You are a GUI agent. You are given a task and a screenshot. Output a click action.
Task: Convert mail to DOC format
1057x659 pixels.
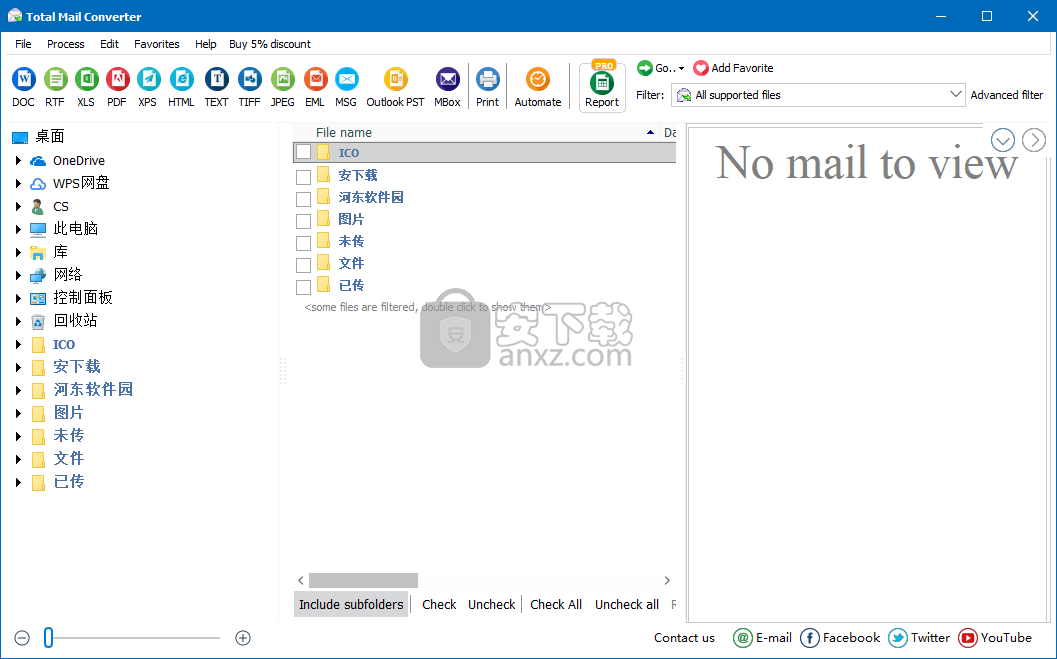point(24,87)
